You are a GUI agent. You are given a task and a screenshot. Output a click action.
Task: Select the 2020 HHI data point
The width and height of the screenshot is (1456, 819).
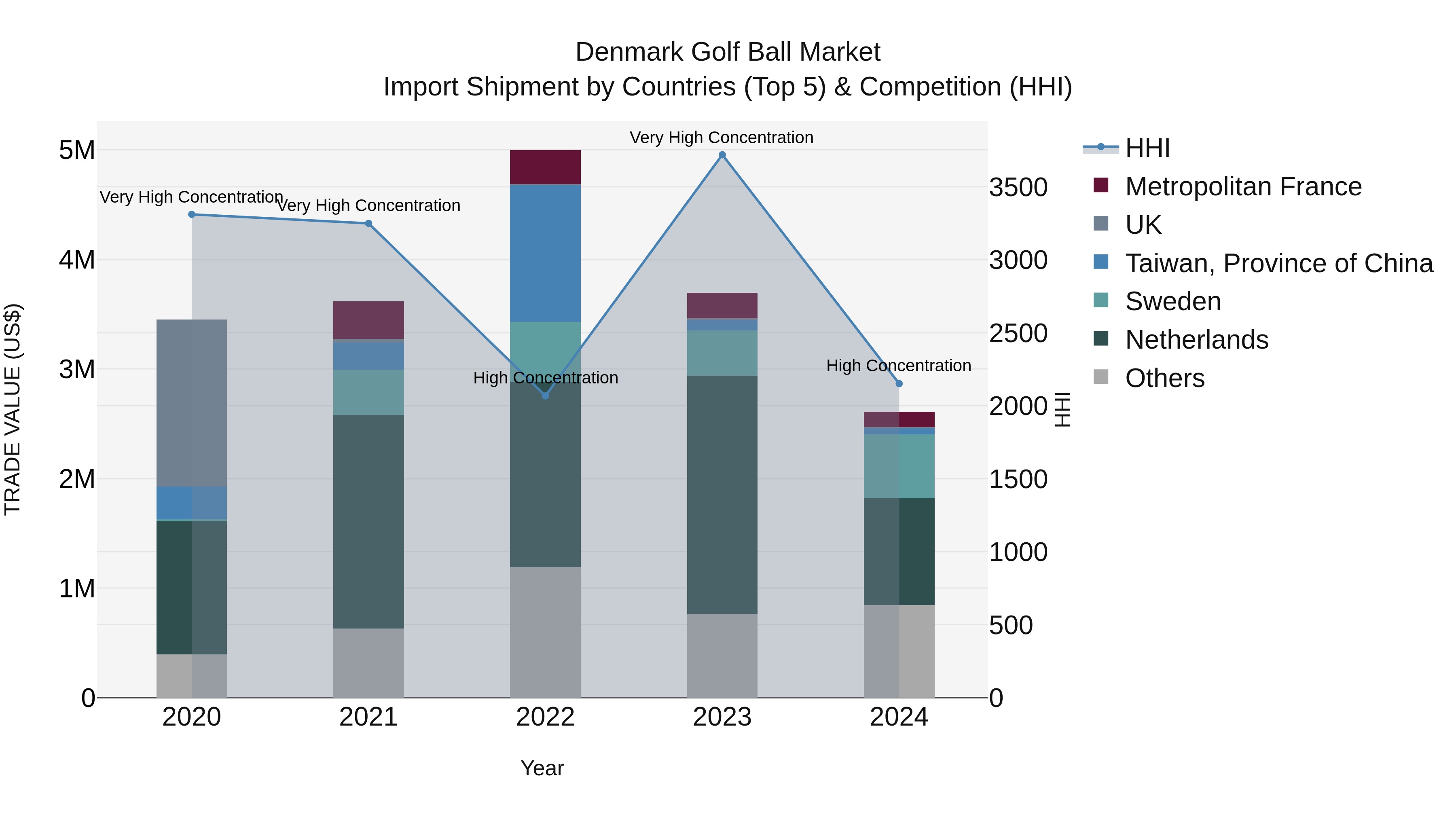point(192,215)
